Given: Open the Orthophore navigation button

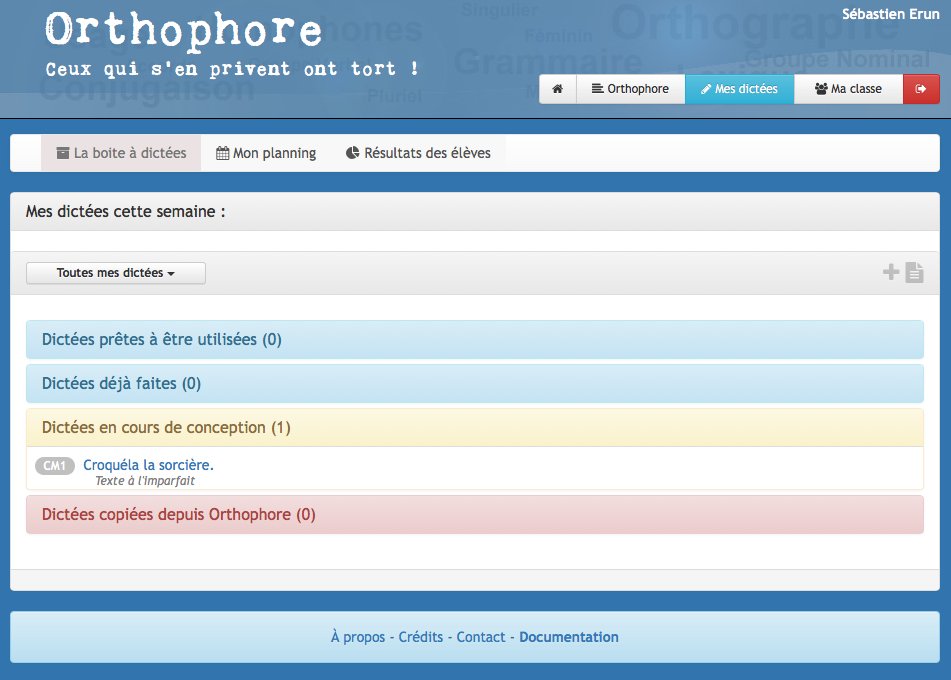Looking at the screenshot, I should (x=631, y=89).
